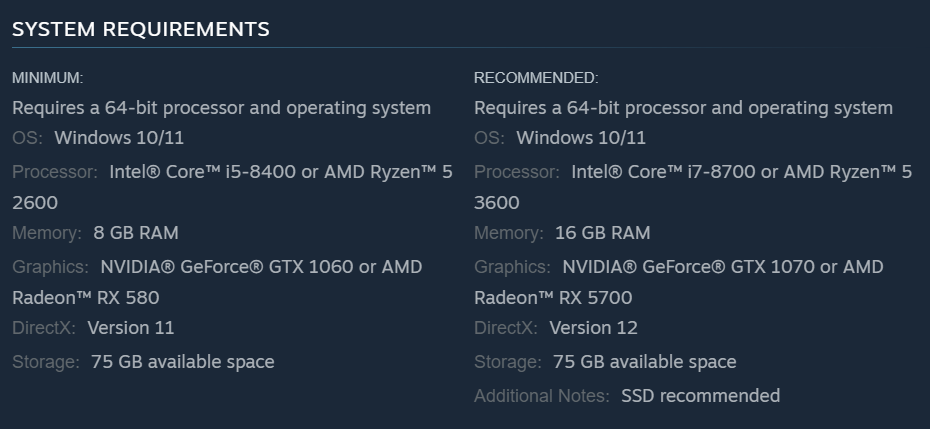Click the 8 GB RAM memory value
This screenshot has height=429, width=930.
[x=136, y=233]
